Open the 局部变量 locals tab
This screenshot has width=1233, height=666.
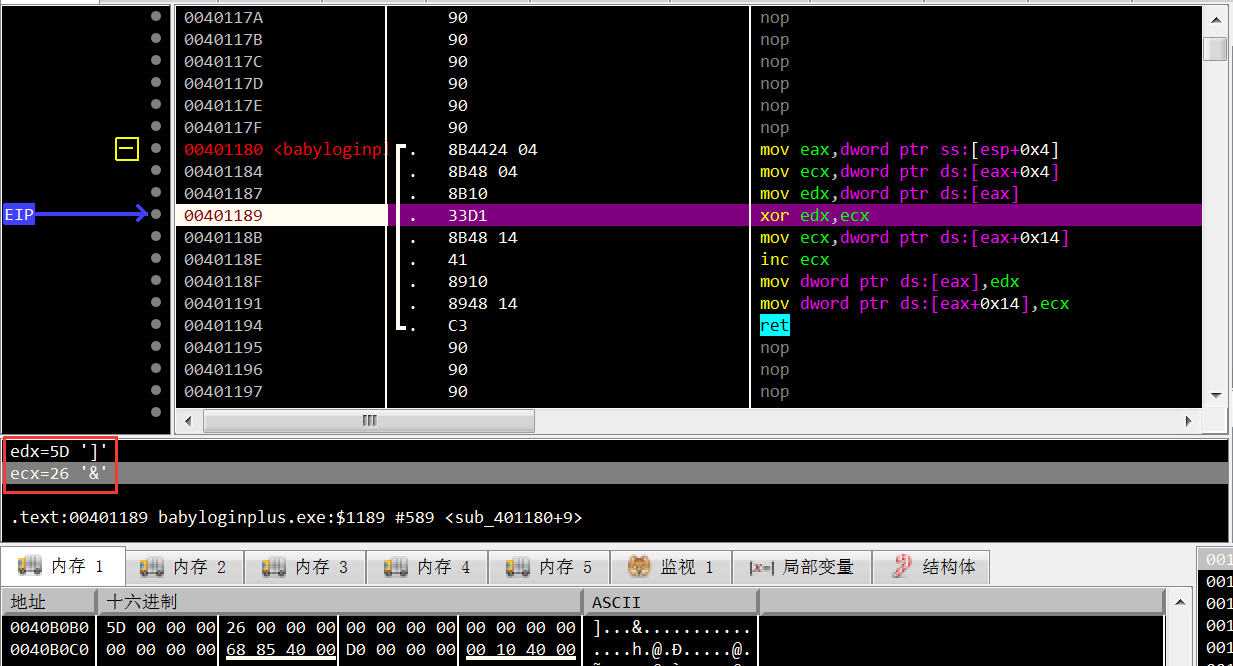coord(802,567)
